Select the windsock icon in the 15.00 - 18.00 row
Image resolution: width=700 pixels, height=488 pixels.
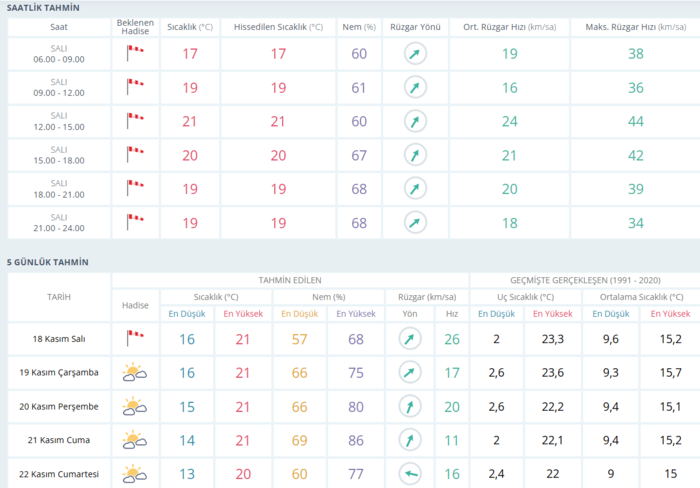(134, 155)
